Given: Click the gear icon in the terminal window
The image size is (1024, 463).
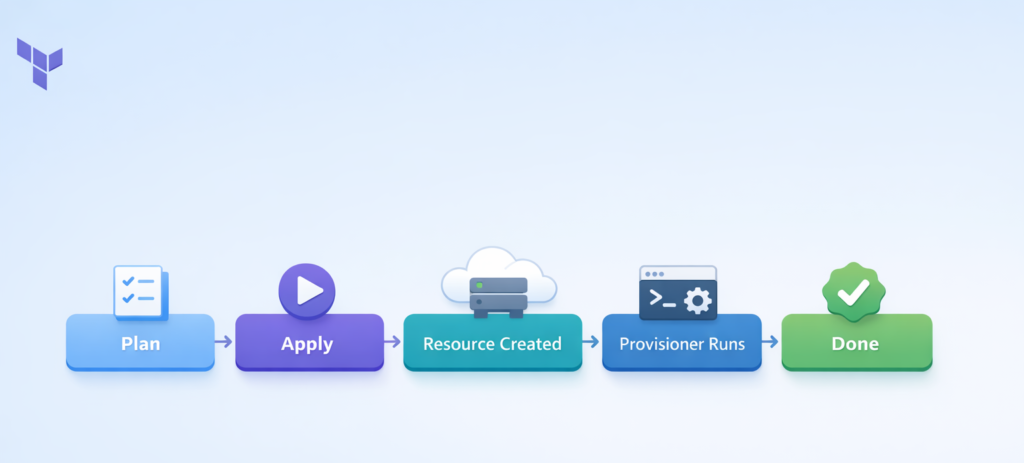Looking at the screenshot, I should (x=696, y=299).
